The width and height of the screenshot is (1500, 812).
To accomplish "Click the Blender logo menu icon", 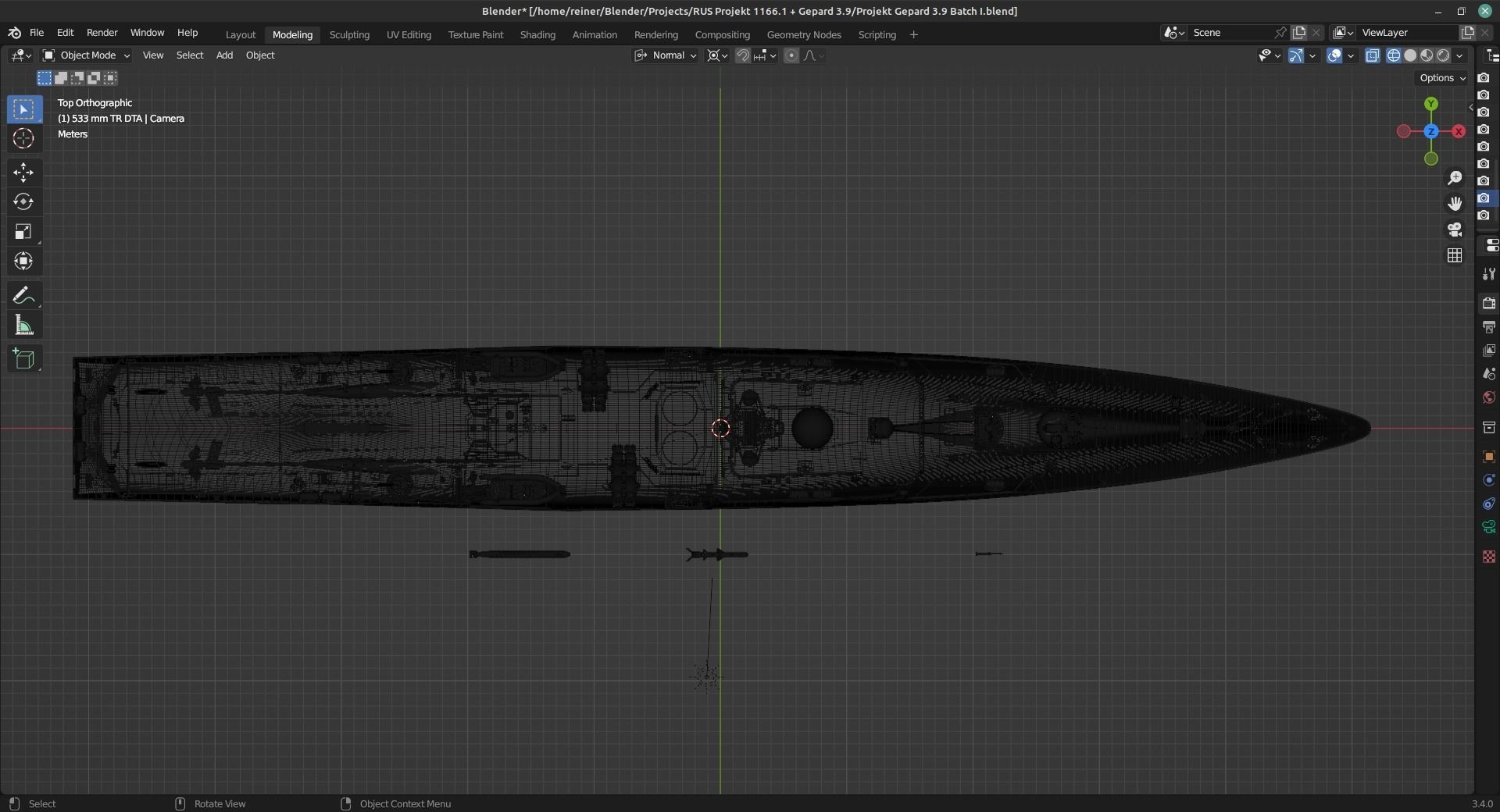I will (x=14, y=33).
